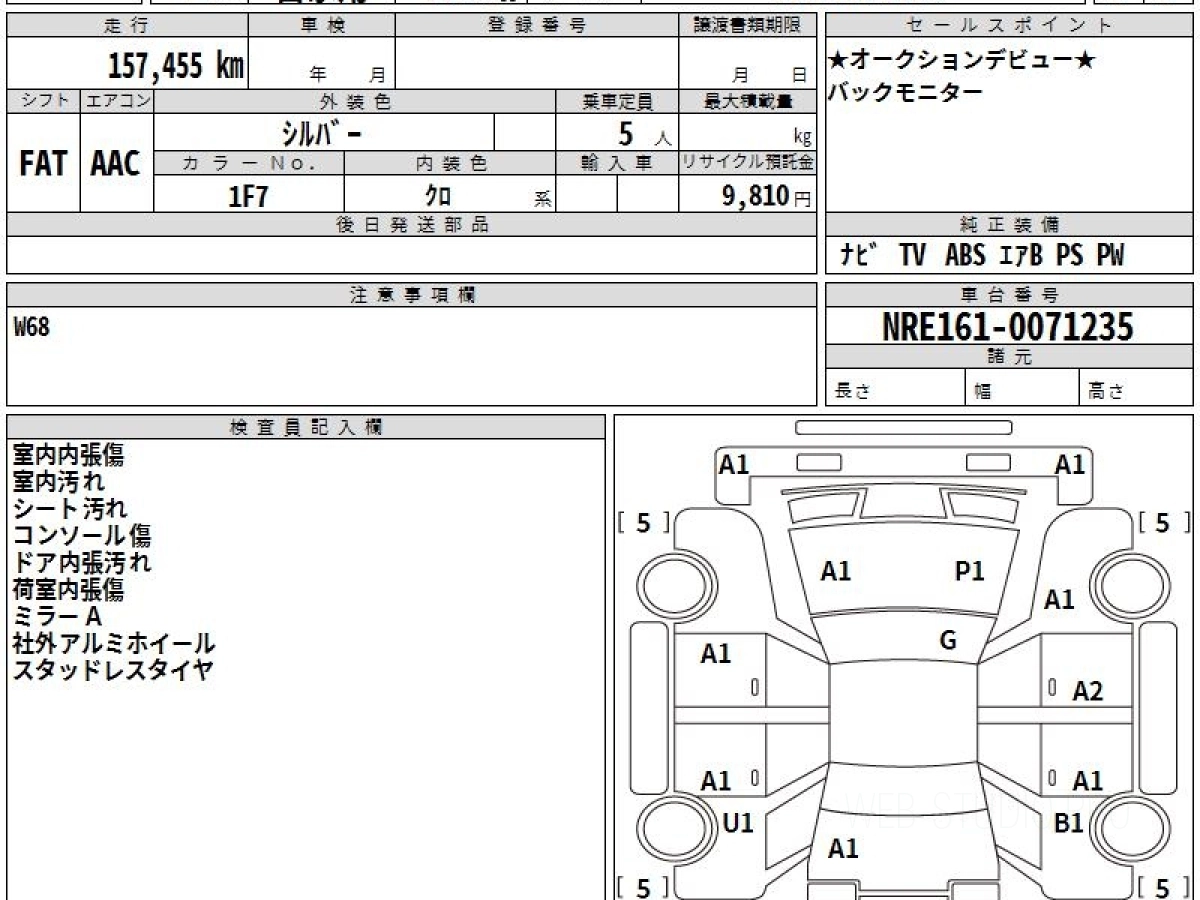Select the 幅 dimension cell
The image size is (1200, 900).
tap(1022, 388)
